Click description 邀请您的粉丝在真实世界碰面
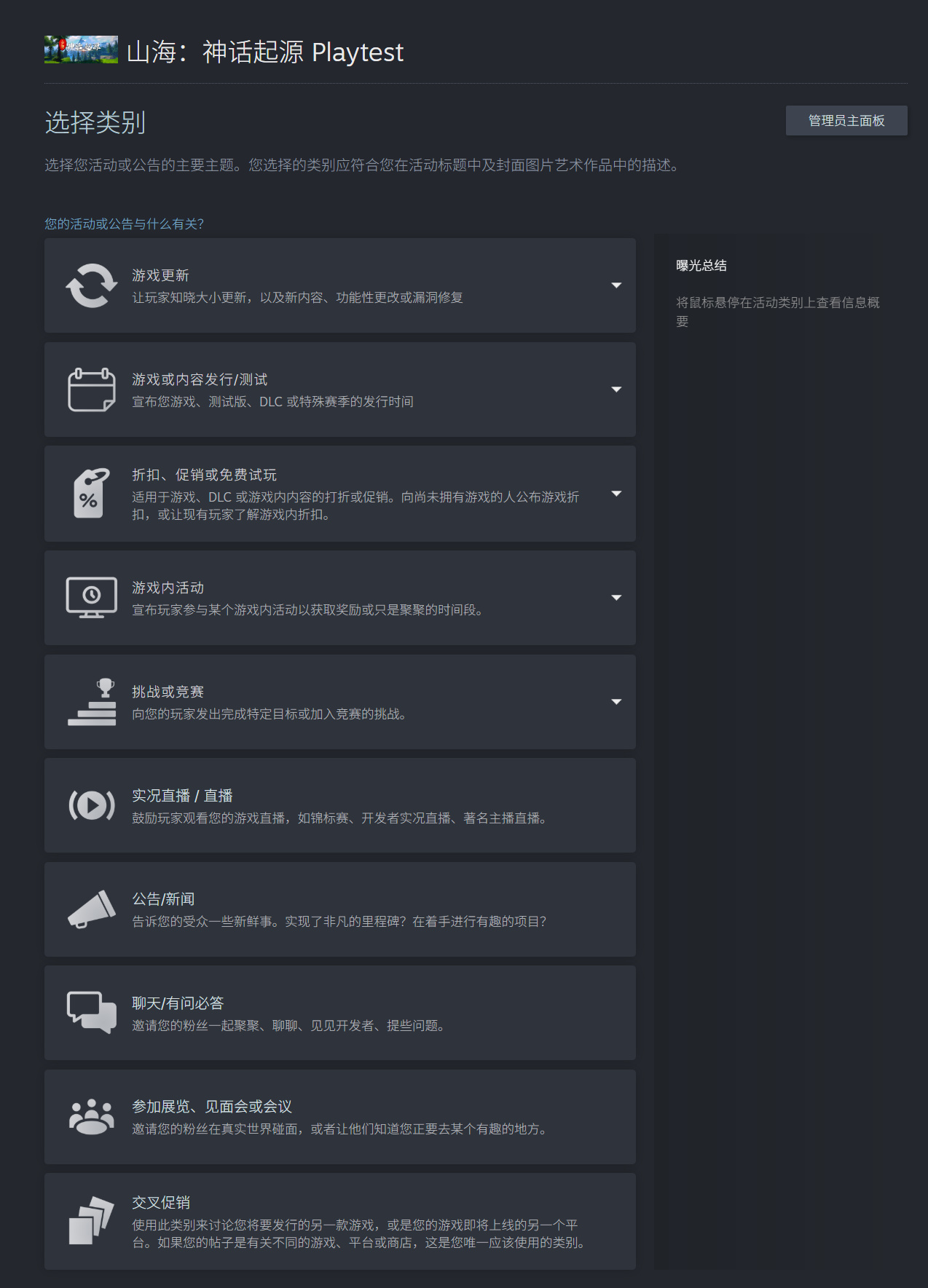Viewport: 928px width, 1288px height. pos(341,1129)
